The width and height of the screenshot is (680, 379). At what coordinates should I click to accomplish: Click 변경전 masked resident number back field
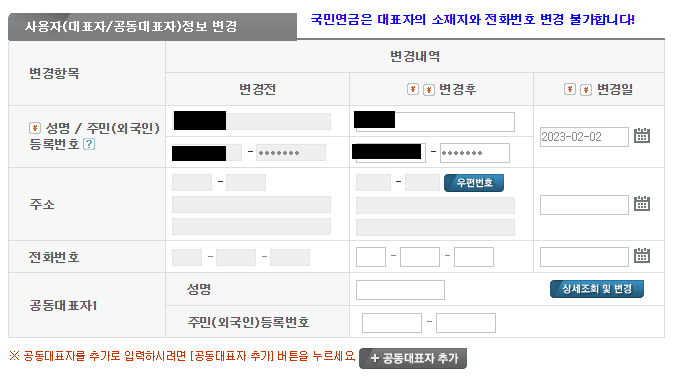coord(291,153)
